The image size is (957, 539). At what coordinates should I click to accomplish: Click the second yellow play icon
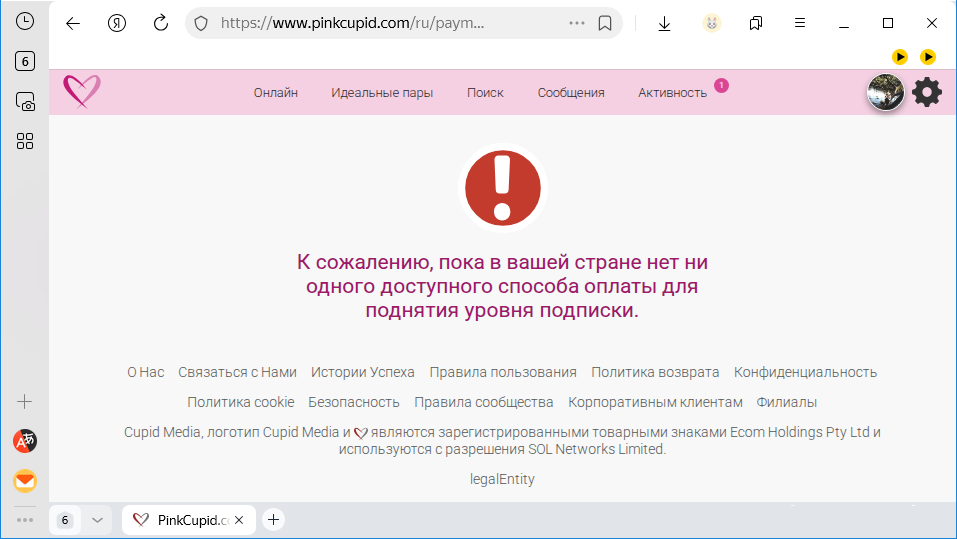tap(928, 57)
